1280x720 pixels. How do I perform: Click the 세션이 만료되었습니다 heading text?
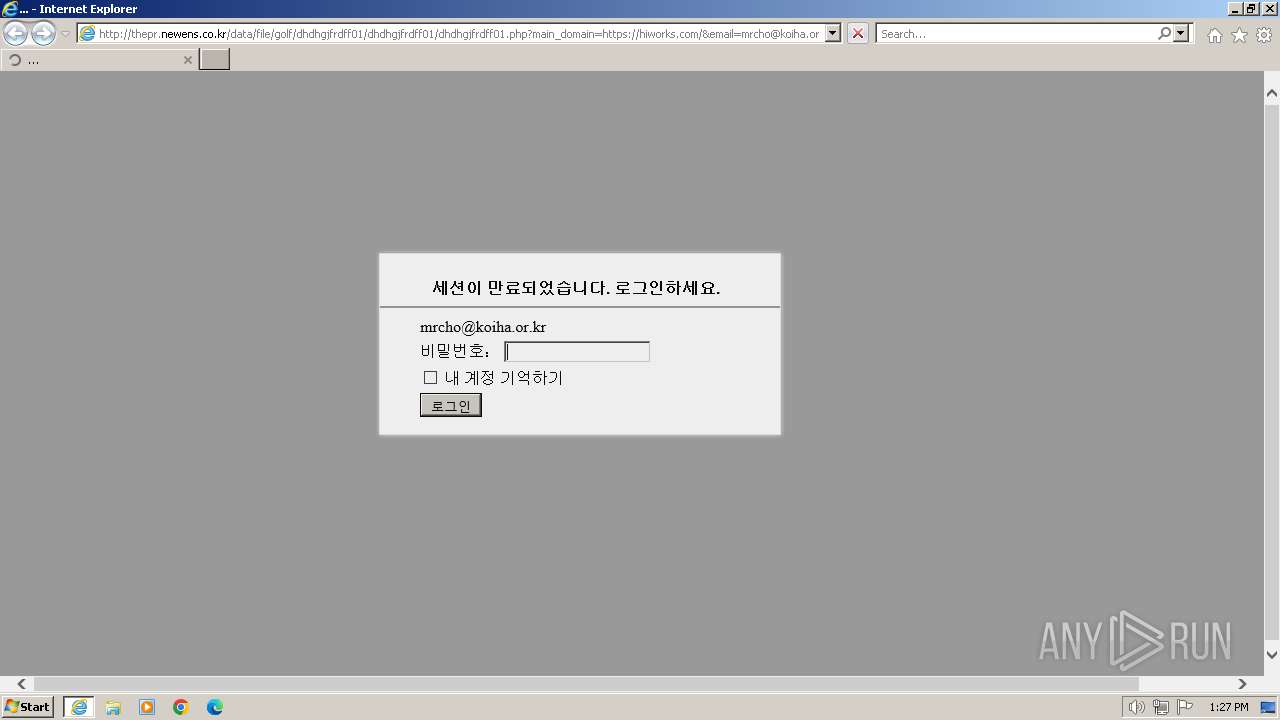click(576, 288)
